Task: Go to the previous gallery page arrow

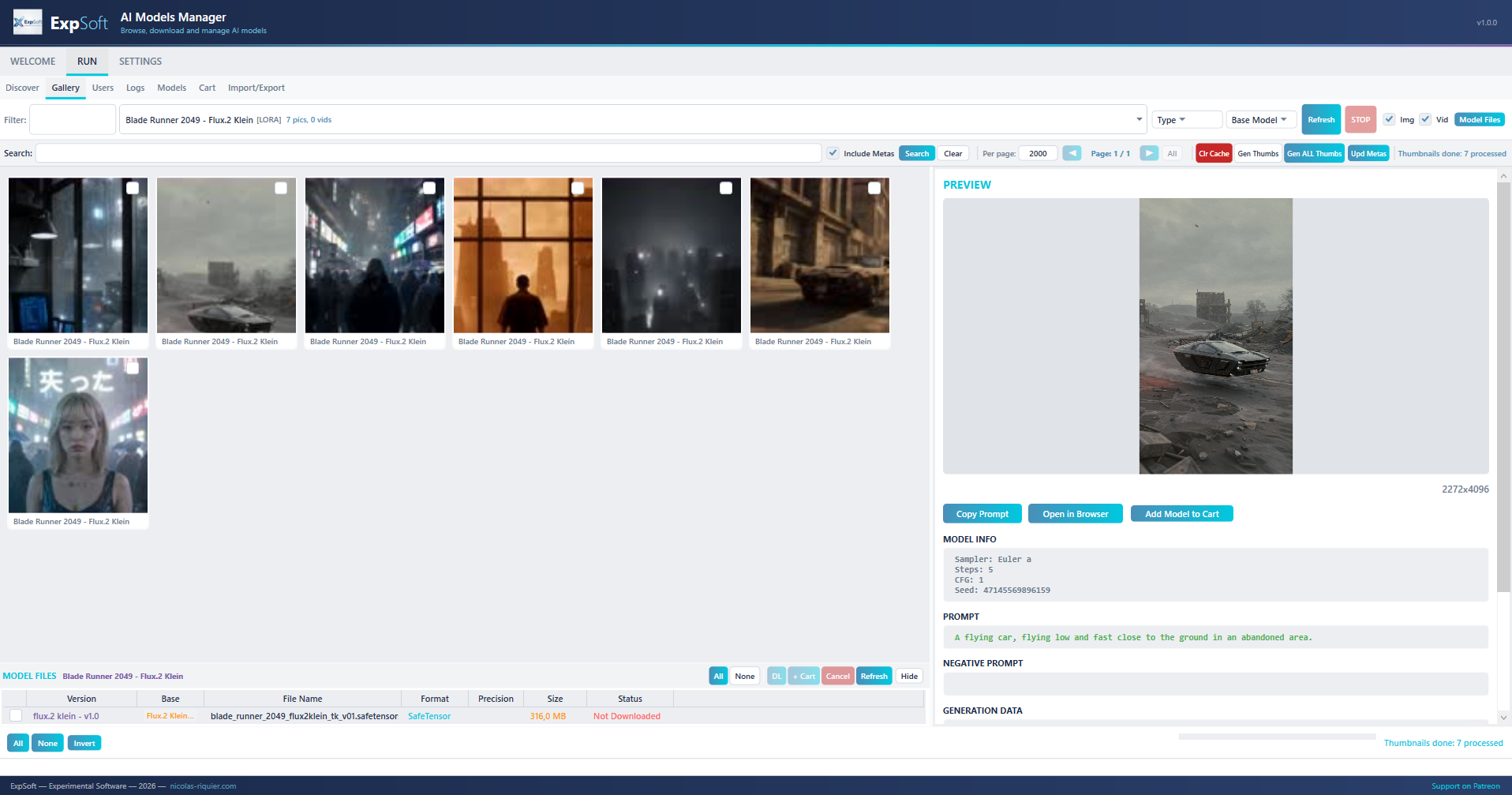Action: [x=1072, y=153]
